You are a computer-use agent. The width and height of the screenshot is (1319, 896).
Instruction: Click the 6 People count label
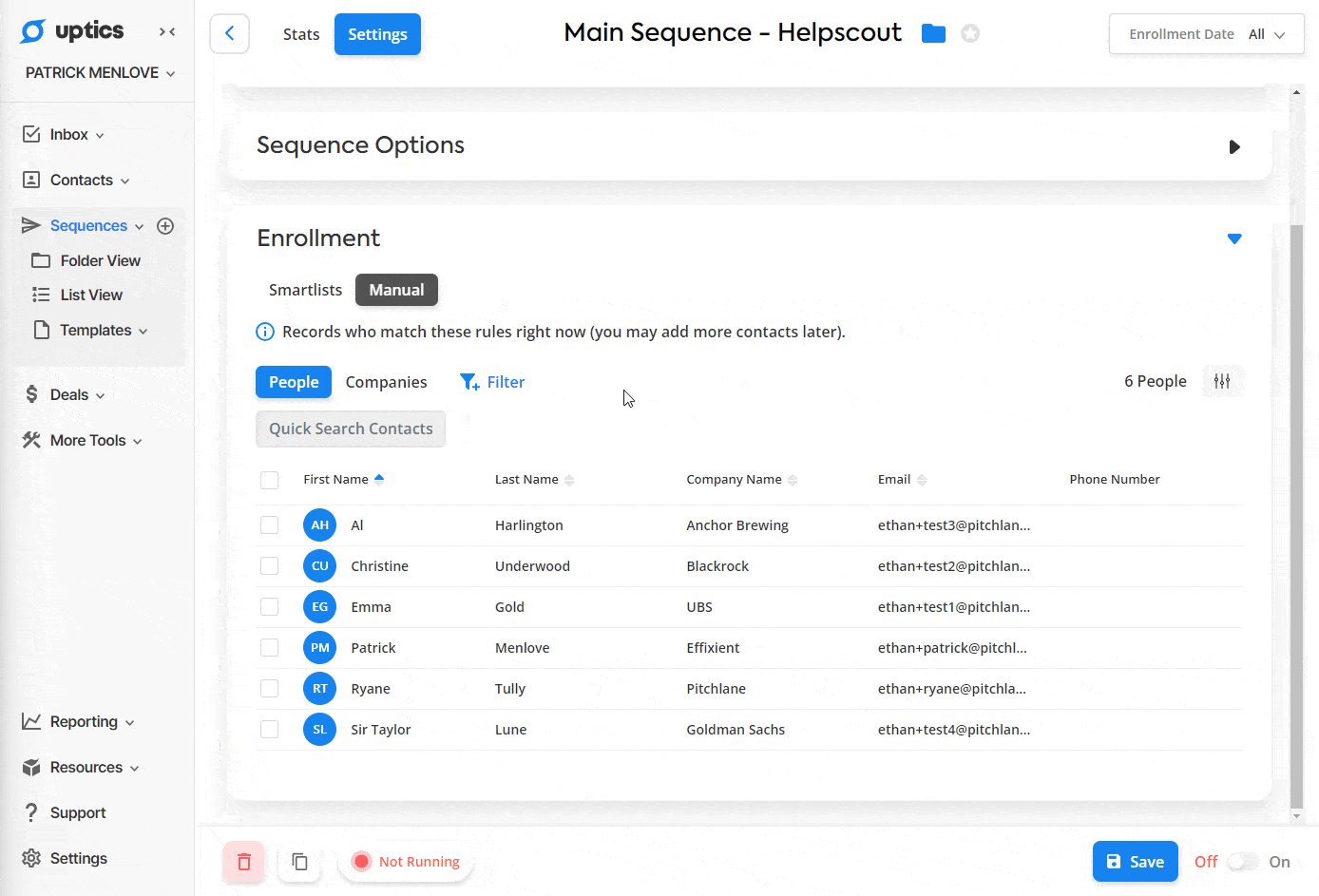click(1156, 381)
